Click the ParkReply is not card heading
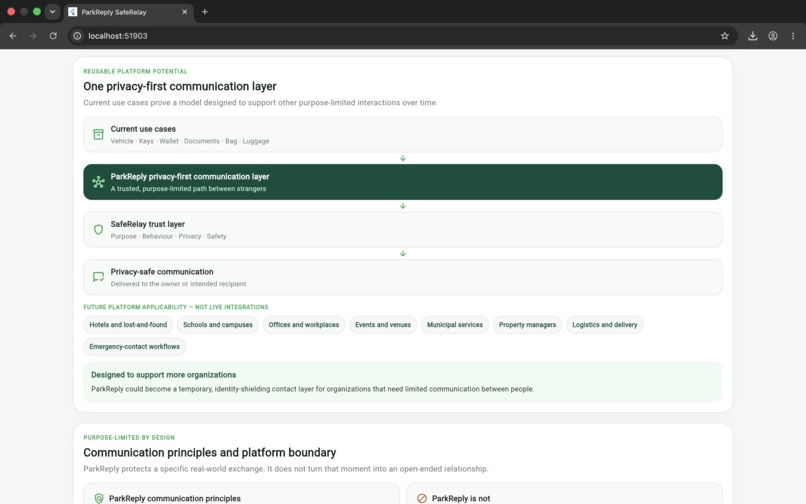806x504 pixels. pos(461,498)
